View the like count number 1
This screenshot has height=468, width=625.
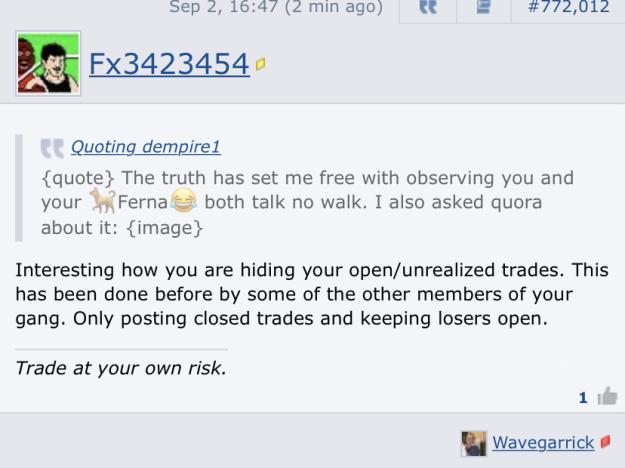pos(583,398)
